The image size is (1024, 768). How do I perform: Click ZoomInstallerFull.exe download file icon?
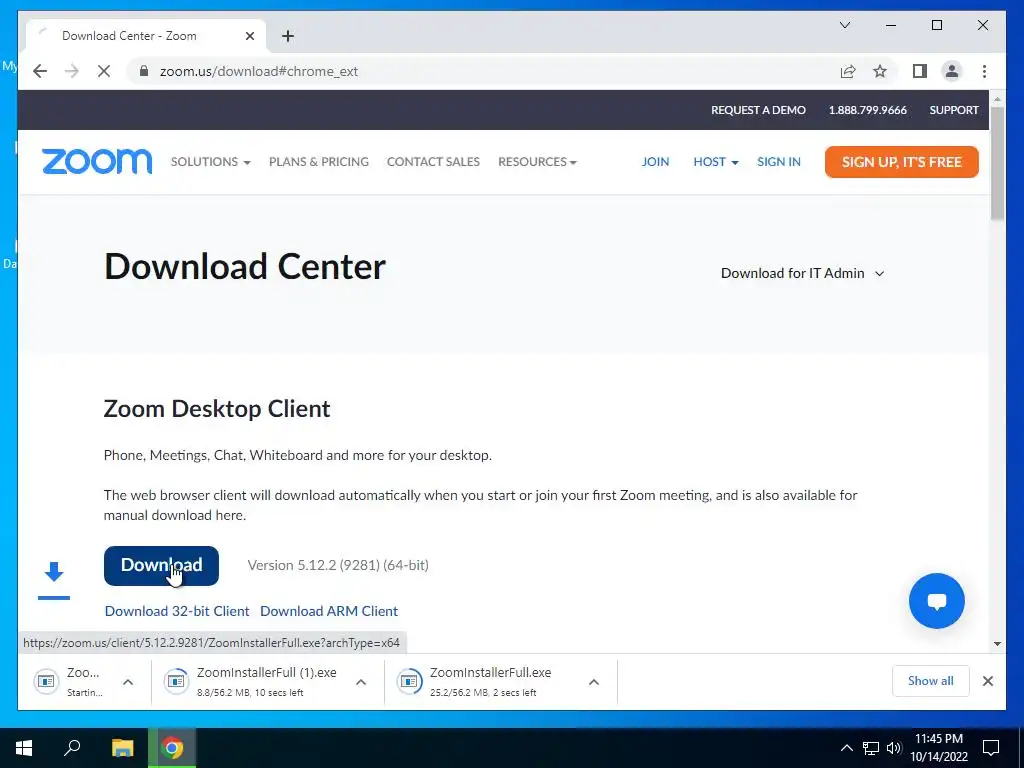tap(409, 682)
